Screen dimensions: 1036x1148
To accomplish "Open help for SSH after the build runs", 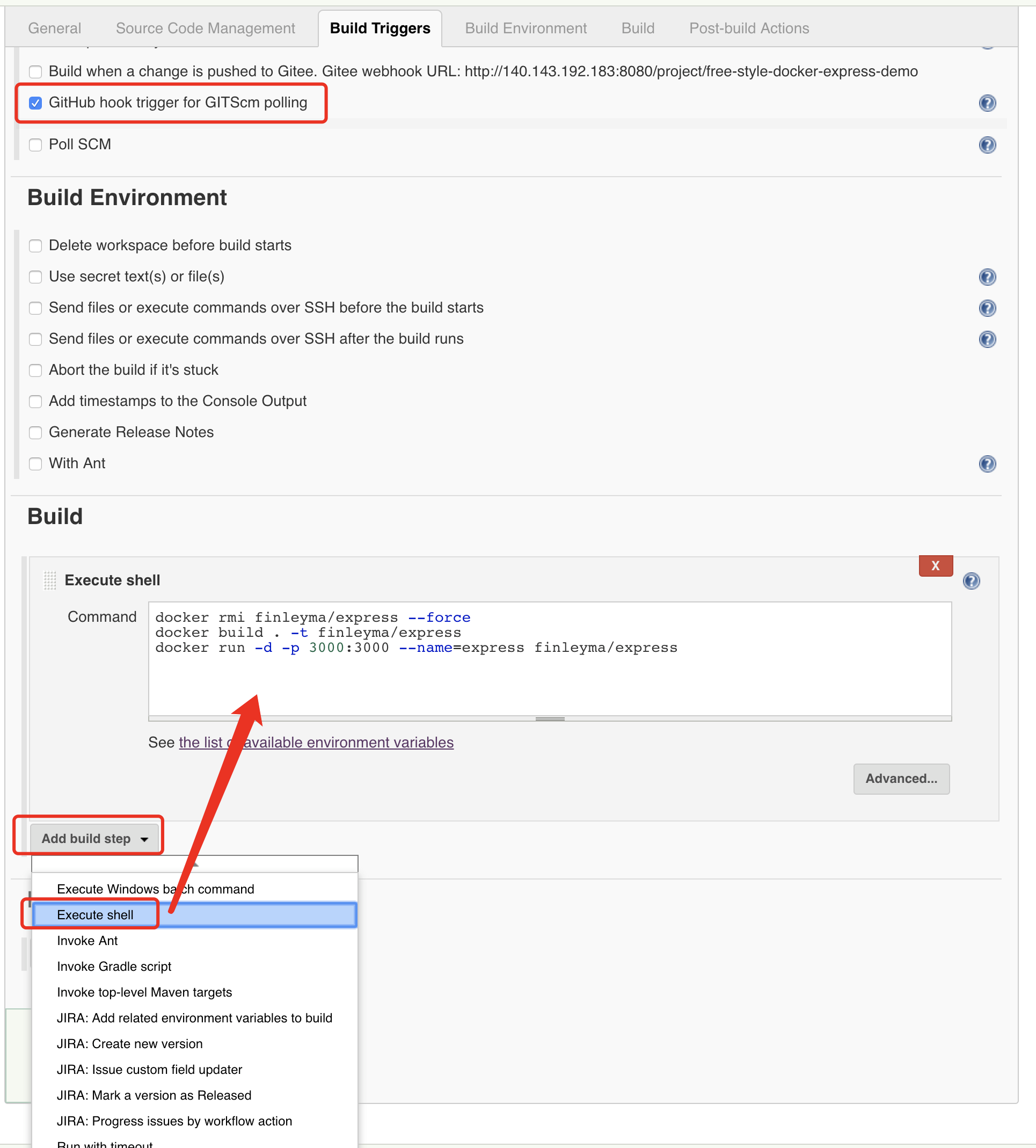I will click(987, 339).
